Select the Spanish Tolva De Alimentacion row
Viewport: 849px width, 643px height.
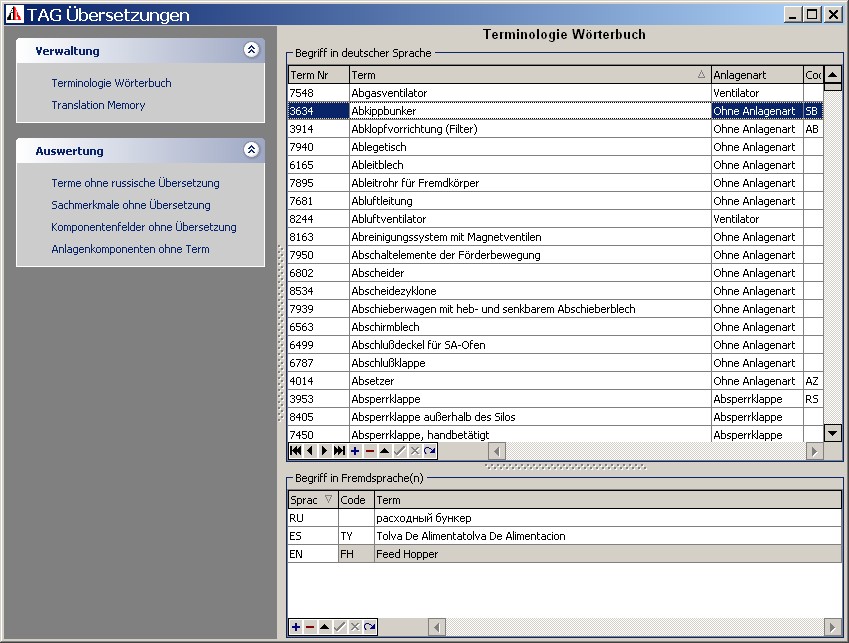pyautogui.click(x=565, y=536)
